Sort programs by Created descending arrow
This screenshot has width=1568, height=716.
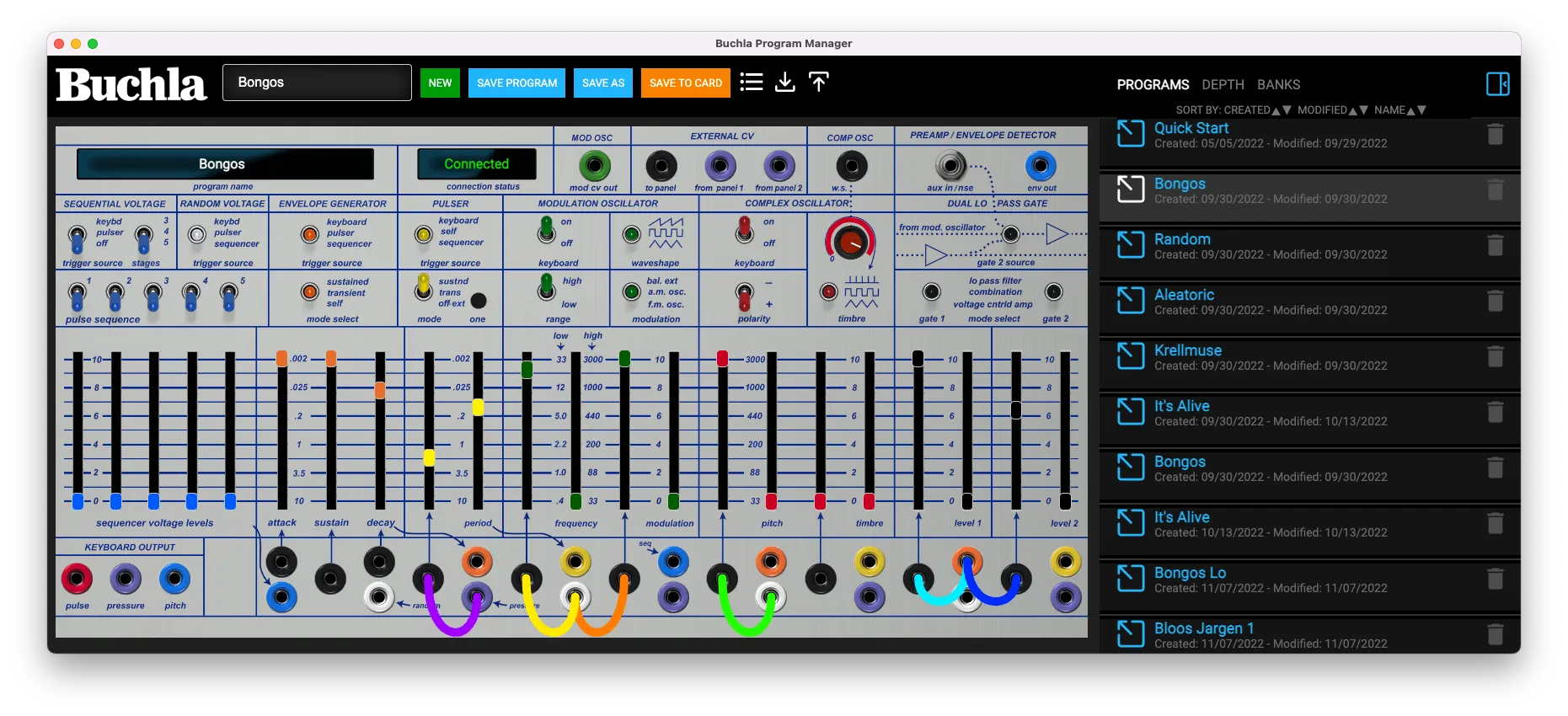1287,110
